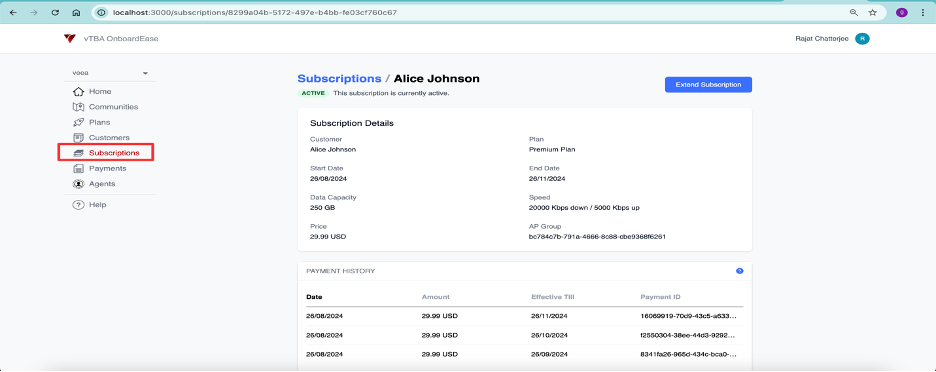Click the end date 26/11/2024 in details
The height and width of the screenshot is (372, 936).
tap(547, 179)
